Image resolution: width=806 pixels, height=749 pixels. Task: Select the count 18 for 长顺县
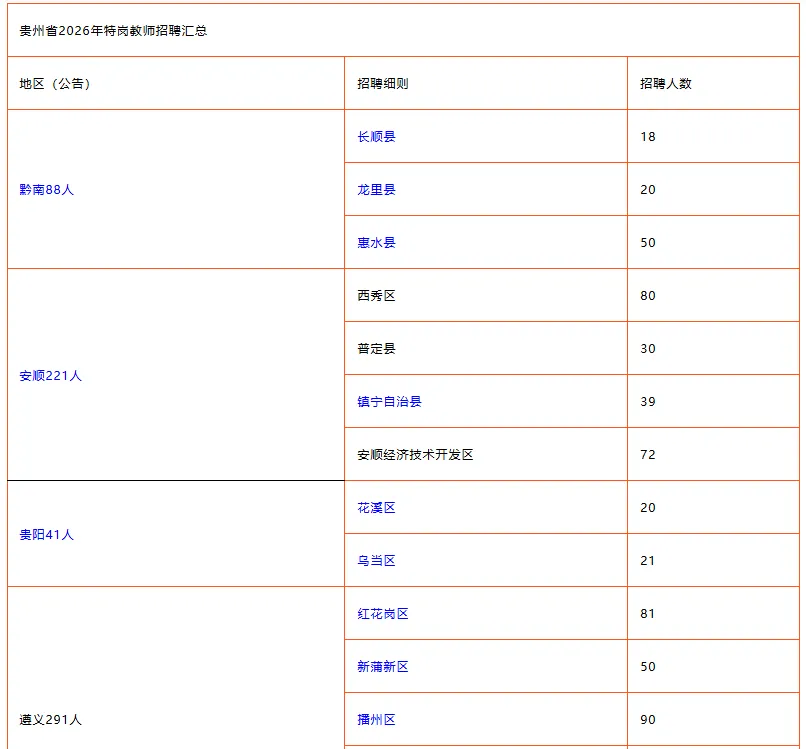point(648,137)
